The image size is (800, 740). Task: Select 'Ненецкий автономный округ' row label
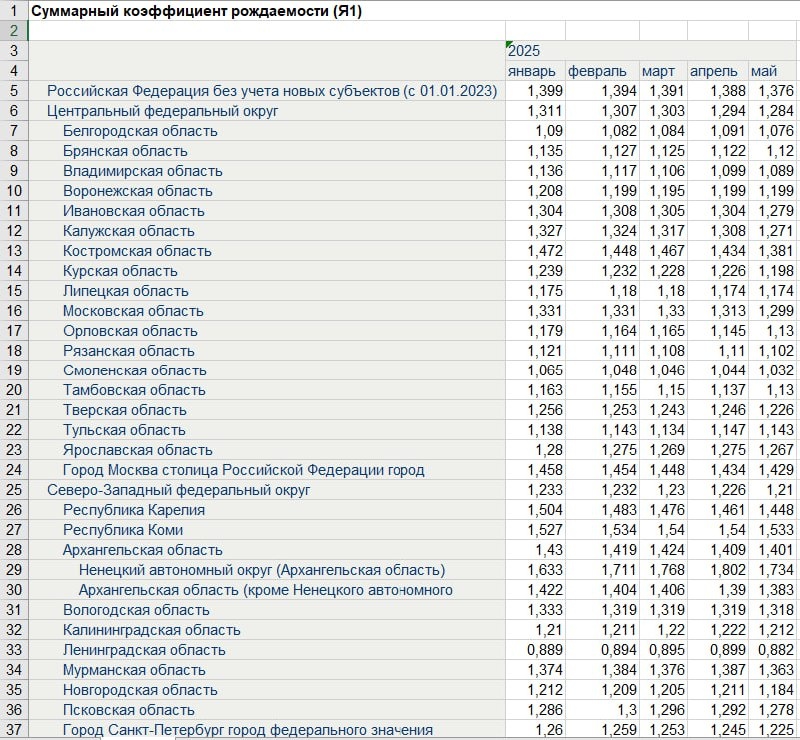[x=262, y=570]
